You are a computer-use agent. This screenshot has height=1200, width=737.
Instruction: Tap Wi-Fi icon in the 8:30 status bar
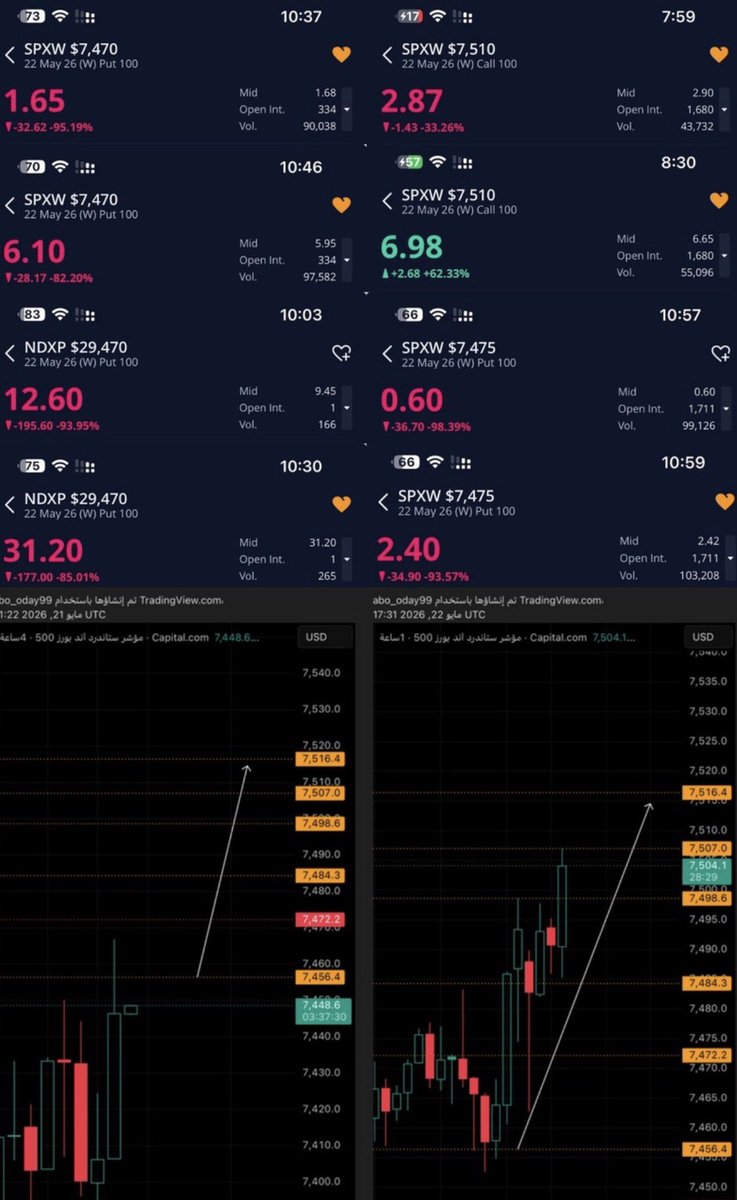pos(437,162)
